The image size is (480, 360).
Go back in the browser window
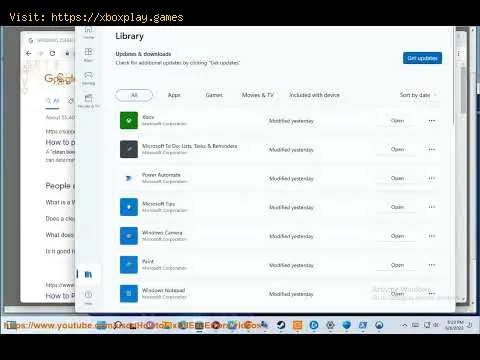click(29, 53)
